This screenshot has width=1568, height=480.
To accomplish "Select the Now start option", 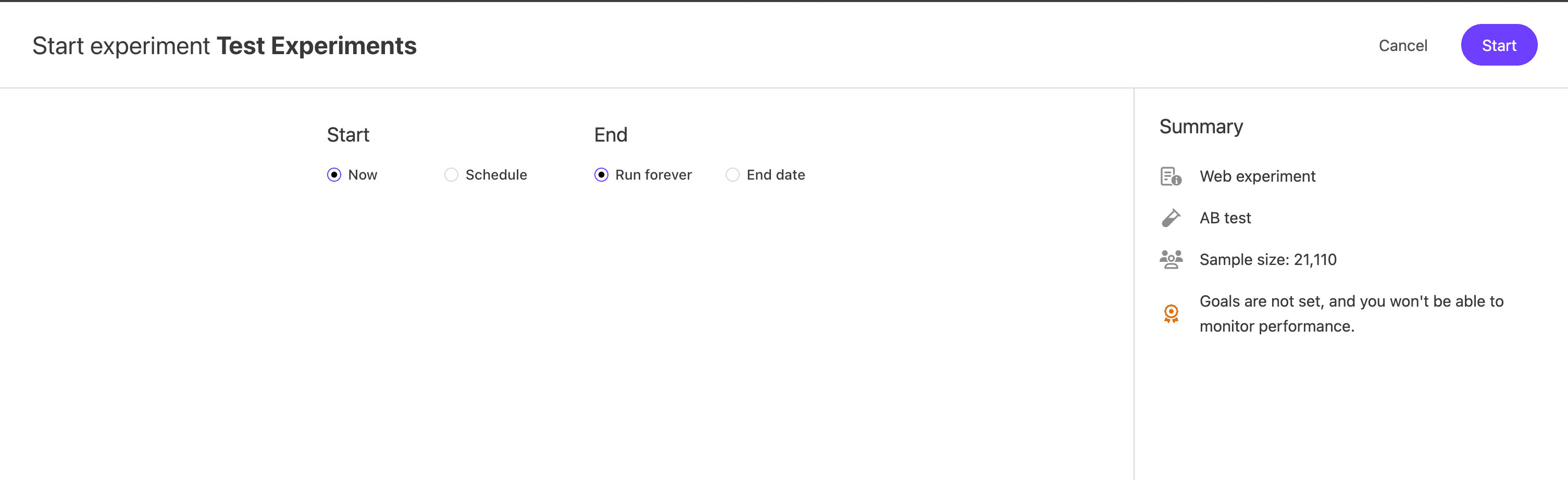I will [x=334, y=175].
